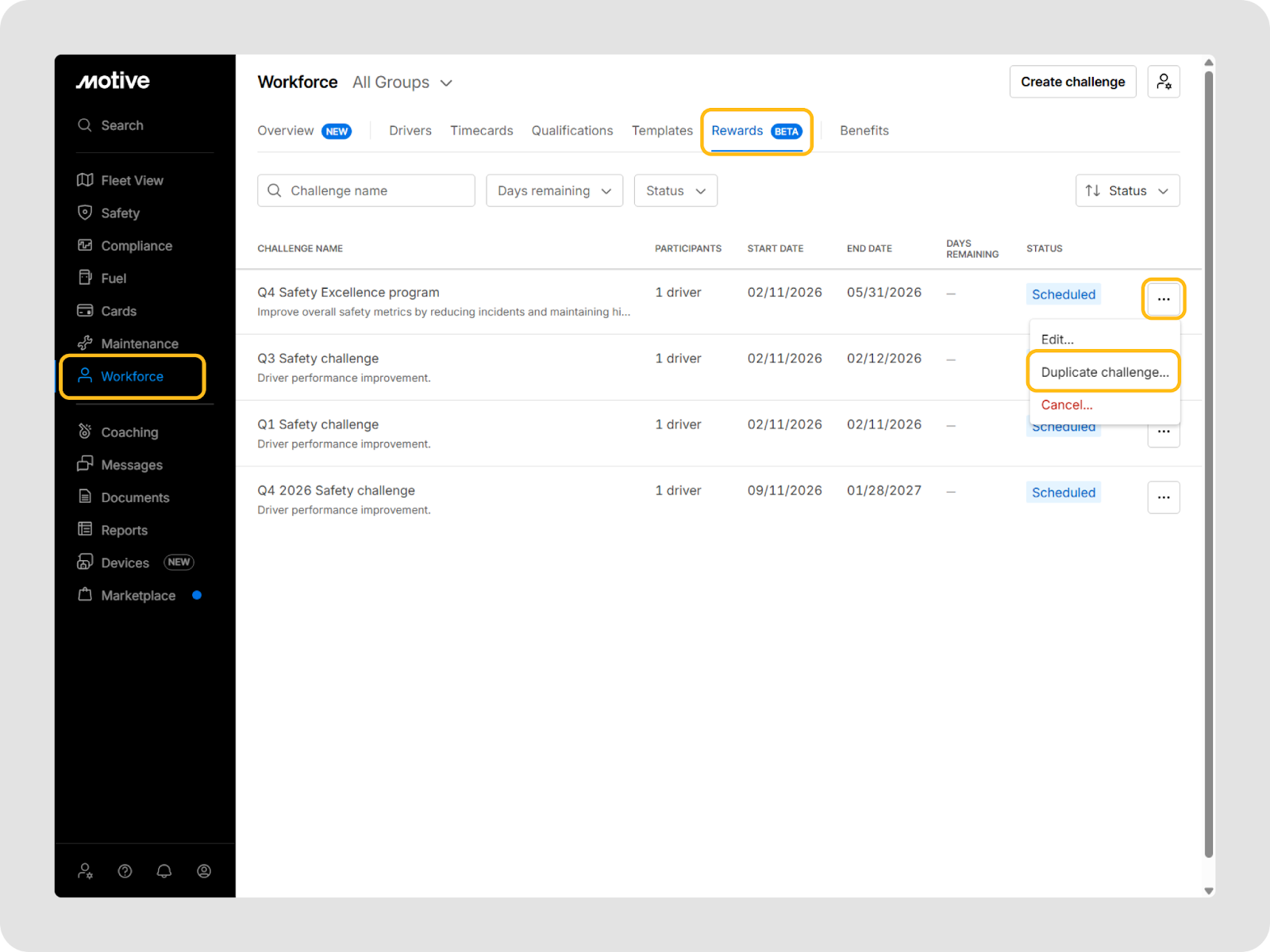This screenshot has height=952, width=1270.
Task: Click the help question mark icon
Action: pos(125,871)
